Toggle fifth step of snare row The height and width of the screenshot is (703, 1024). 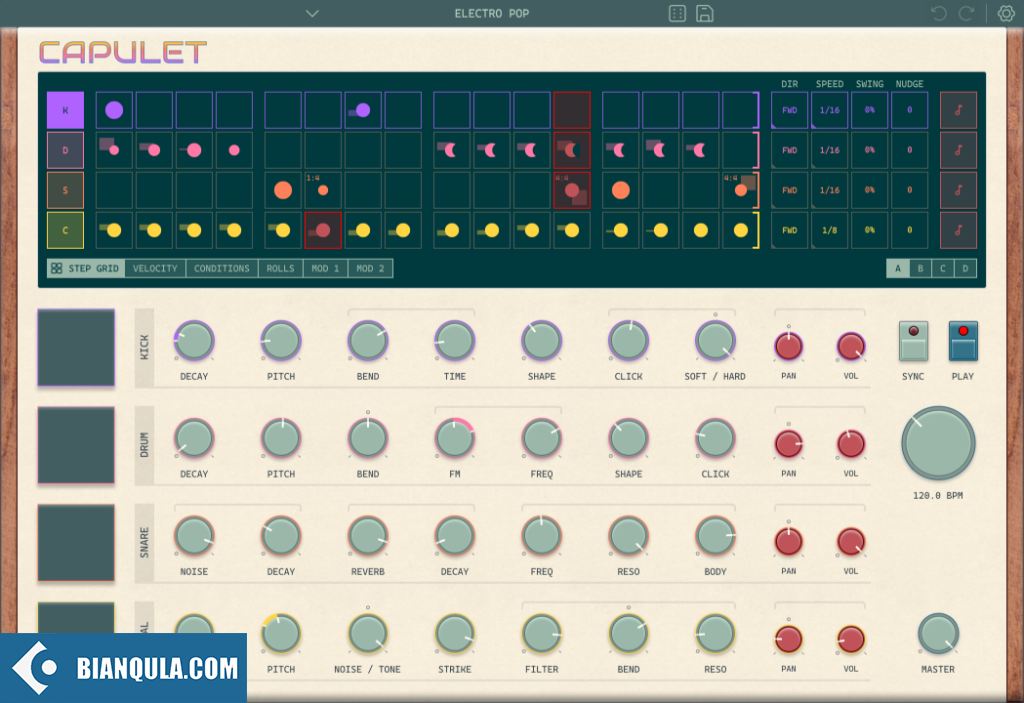(283, 190)
